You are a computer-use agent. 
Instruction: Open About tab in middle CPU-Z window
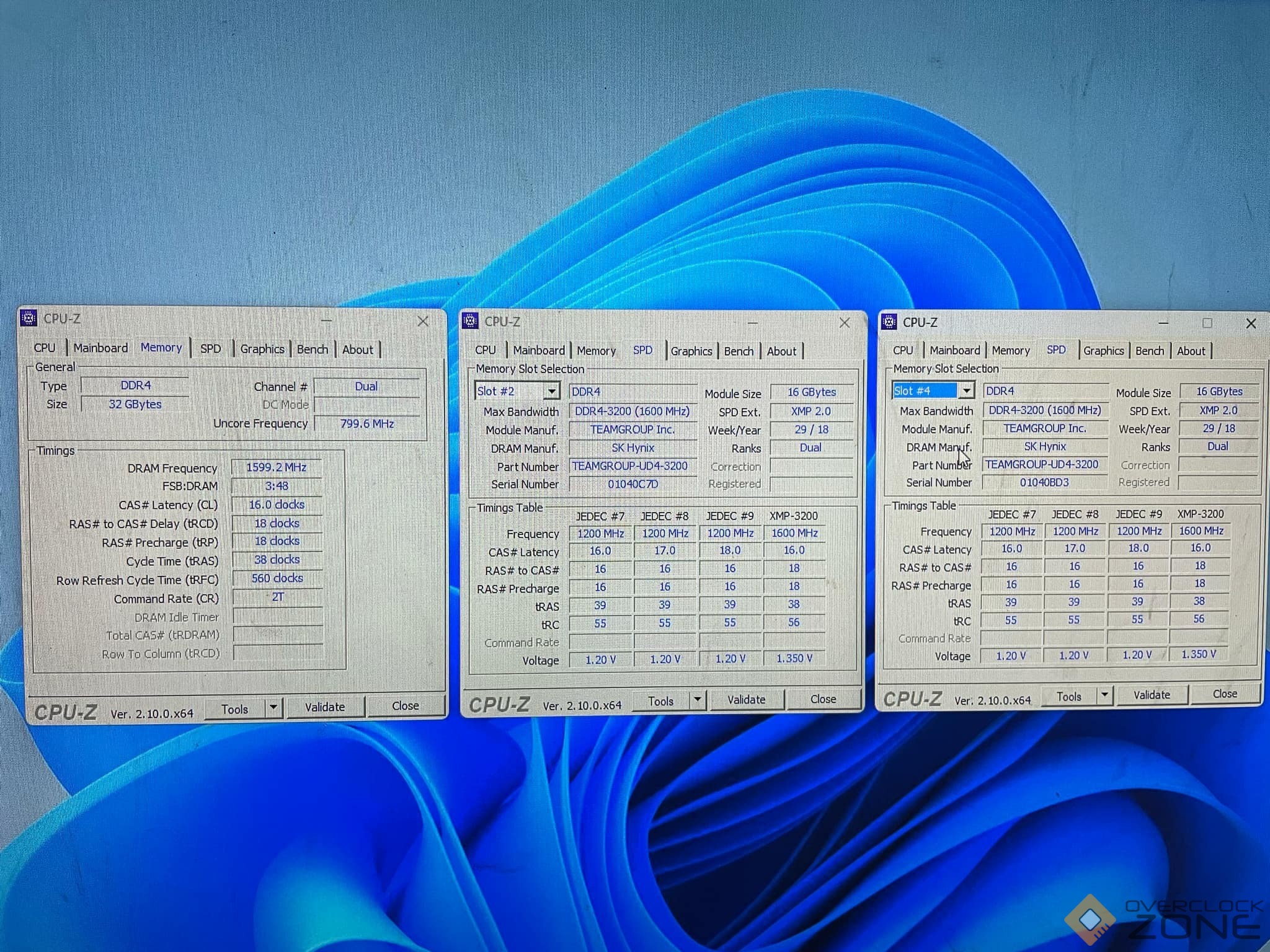(x=782, y=351)
